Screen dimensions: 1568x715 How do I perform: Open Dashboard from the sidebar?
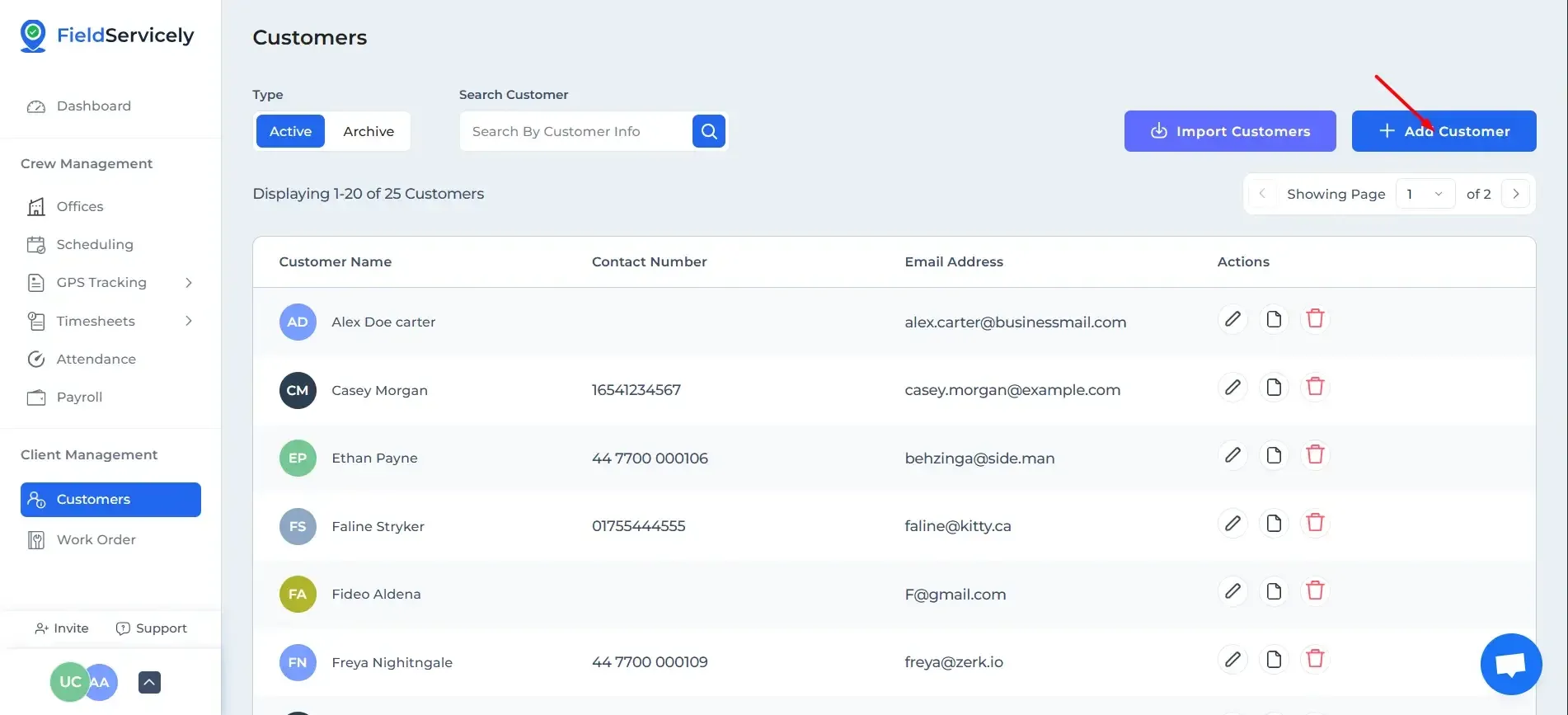(x=93, y=106)
